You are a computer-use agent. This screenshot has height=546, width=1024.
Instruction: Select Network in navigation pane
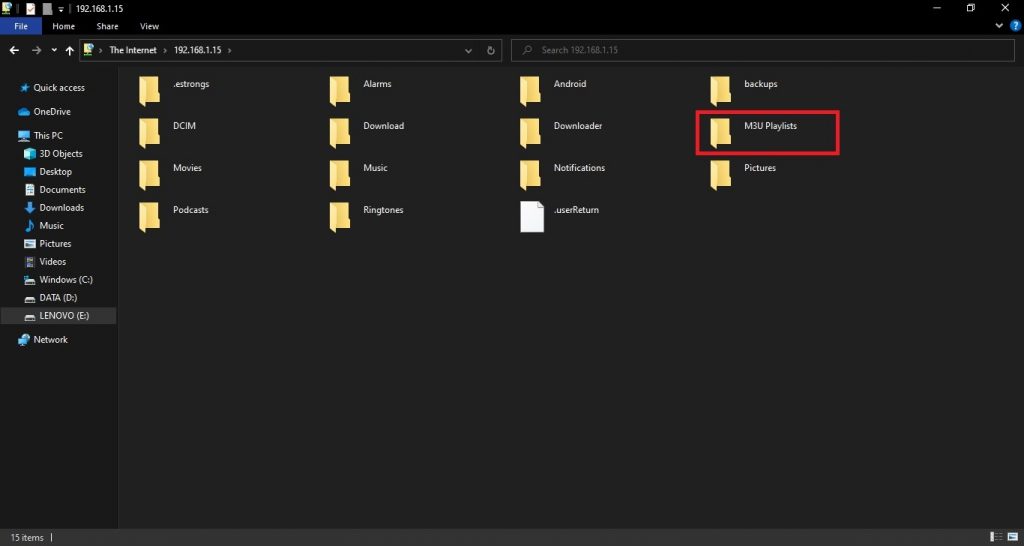click(50, 340)
